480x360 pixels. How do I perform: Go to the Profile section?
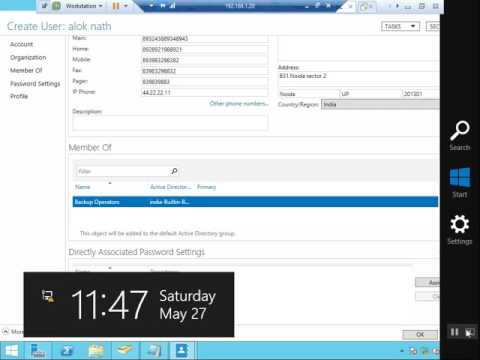click(x=19, y=96)
